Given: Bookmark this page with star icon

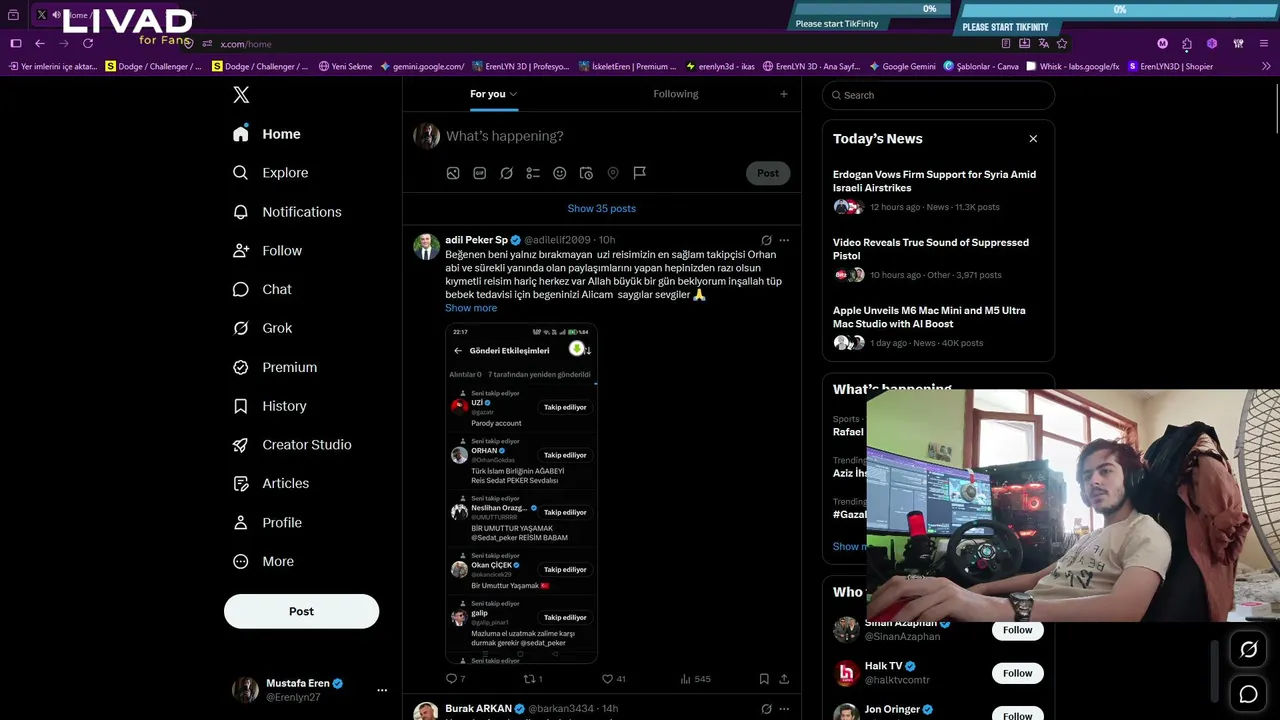Looking at the screenshot, I should point(1062,44).
